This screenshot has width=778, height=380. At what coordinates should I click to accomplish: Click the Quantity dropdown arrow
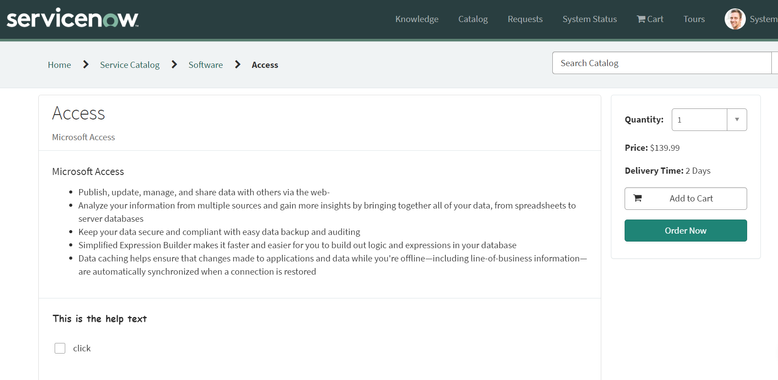[737, 120]
